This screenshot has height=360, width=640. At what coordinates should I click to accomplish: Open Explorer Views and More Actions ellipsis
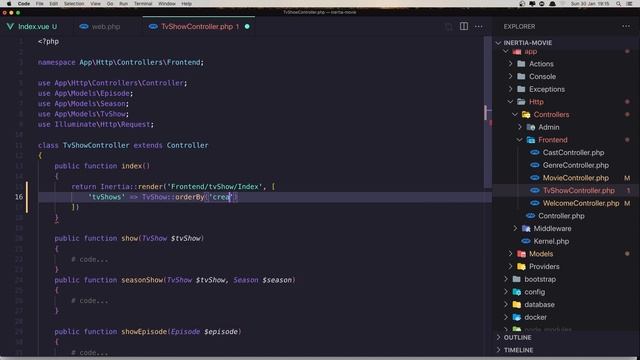pyautogui.click(x=626, y=26)
